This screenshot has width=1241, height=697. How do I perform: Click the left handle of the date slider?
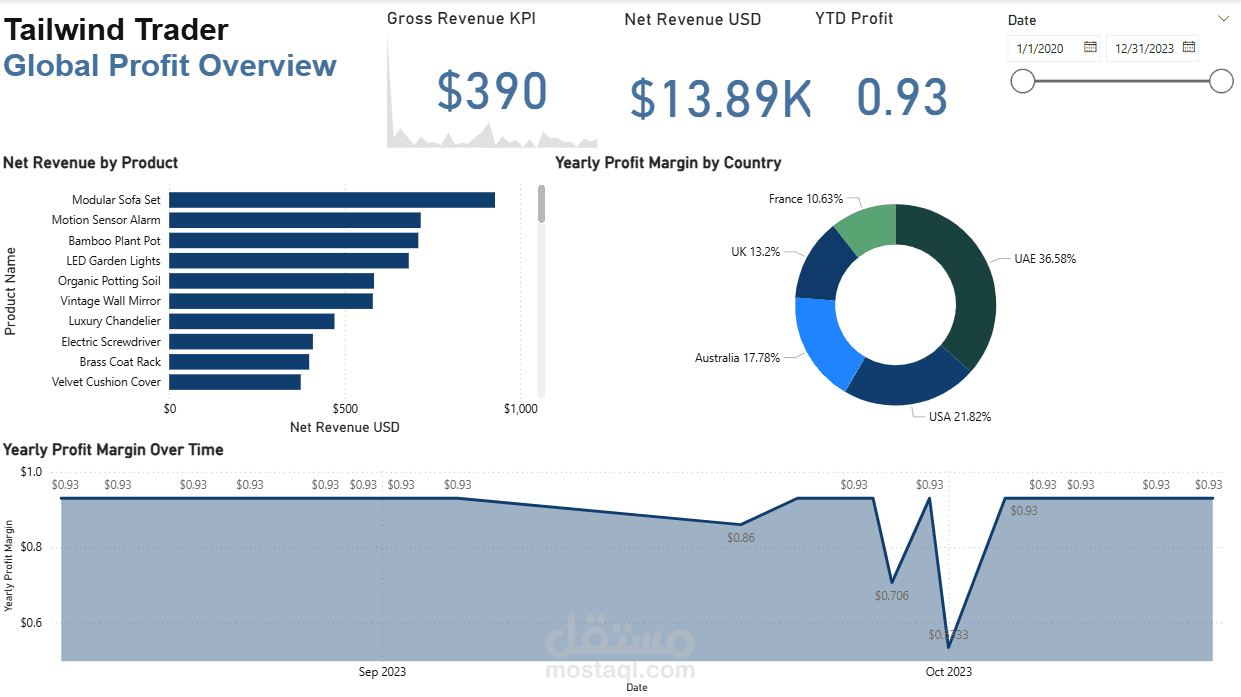[1023, 81]
